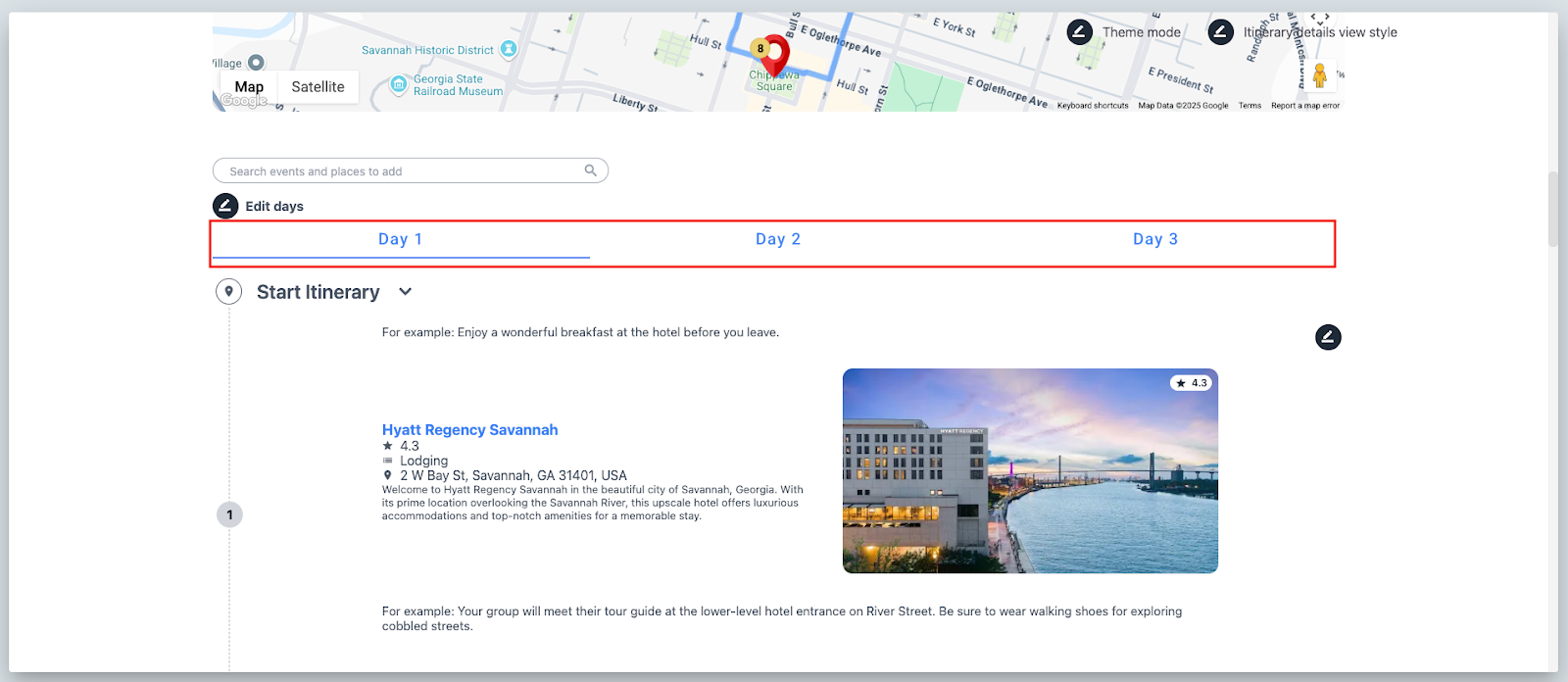Click the Lodging category text
Viewport: 1568px width, 682px height.
click(423, 461)
